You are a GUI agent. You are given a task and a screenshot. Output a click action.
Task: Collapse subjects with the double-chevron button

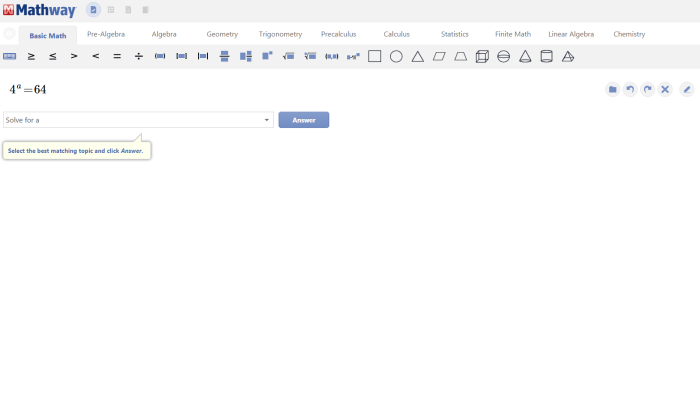click(x=9, y=33)
